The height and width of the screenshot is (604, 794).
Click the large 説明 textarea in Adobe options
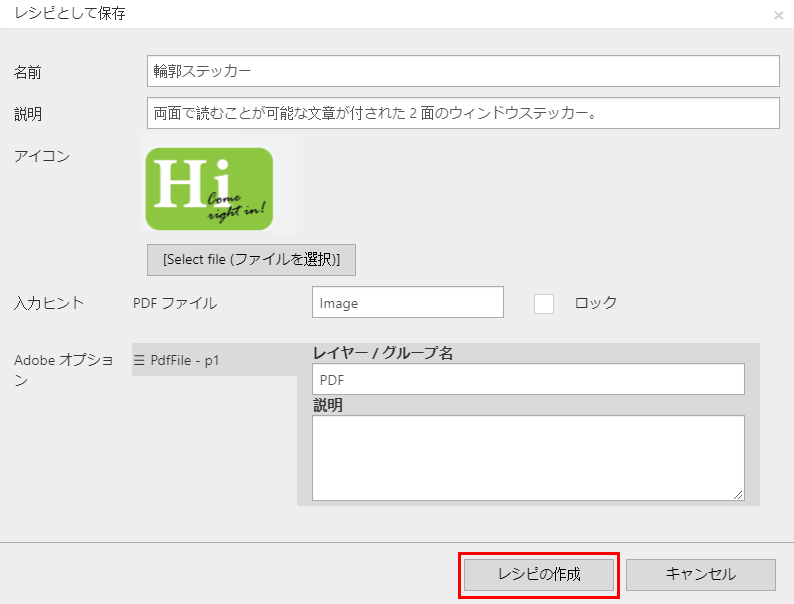pyautogui.click(x=528, y=458)
